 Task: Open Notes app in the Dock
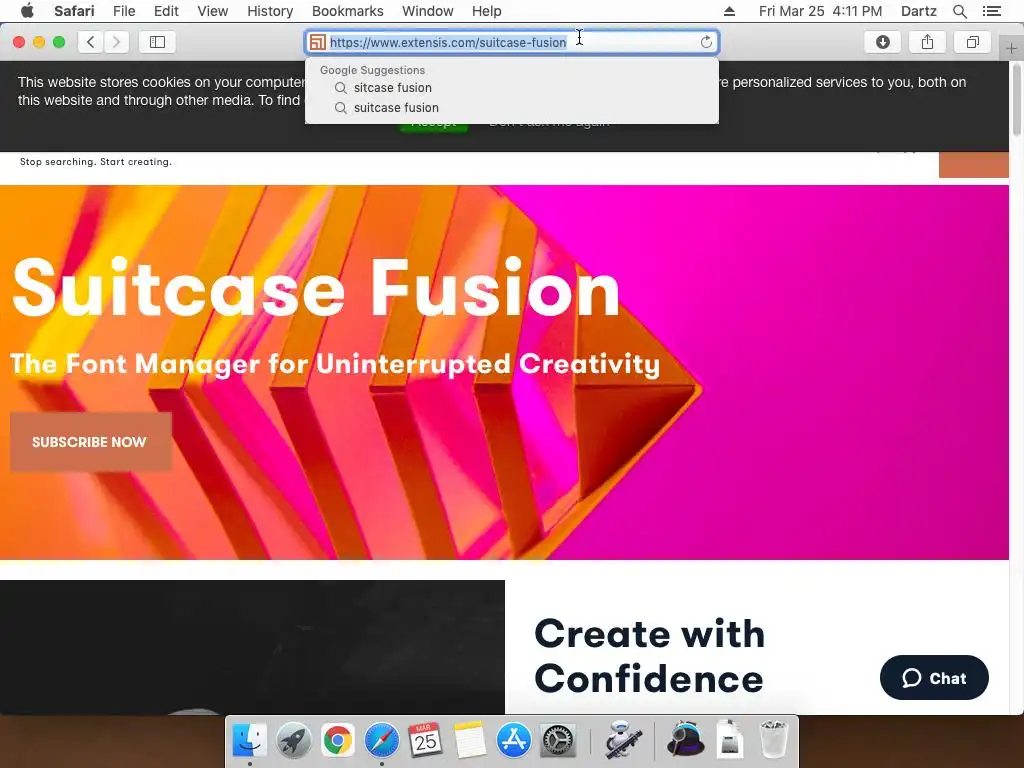pyautogui.click(x=470, y=740)
